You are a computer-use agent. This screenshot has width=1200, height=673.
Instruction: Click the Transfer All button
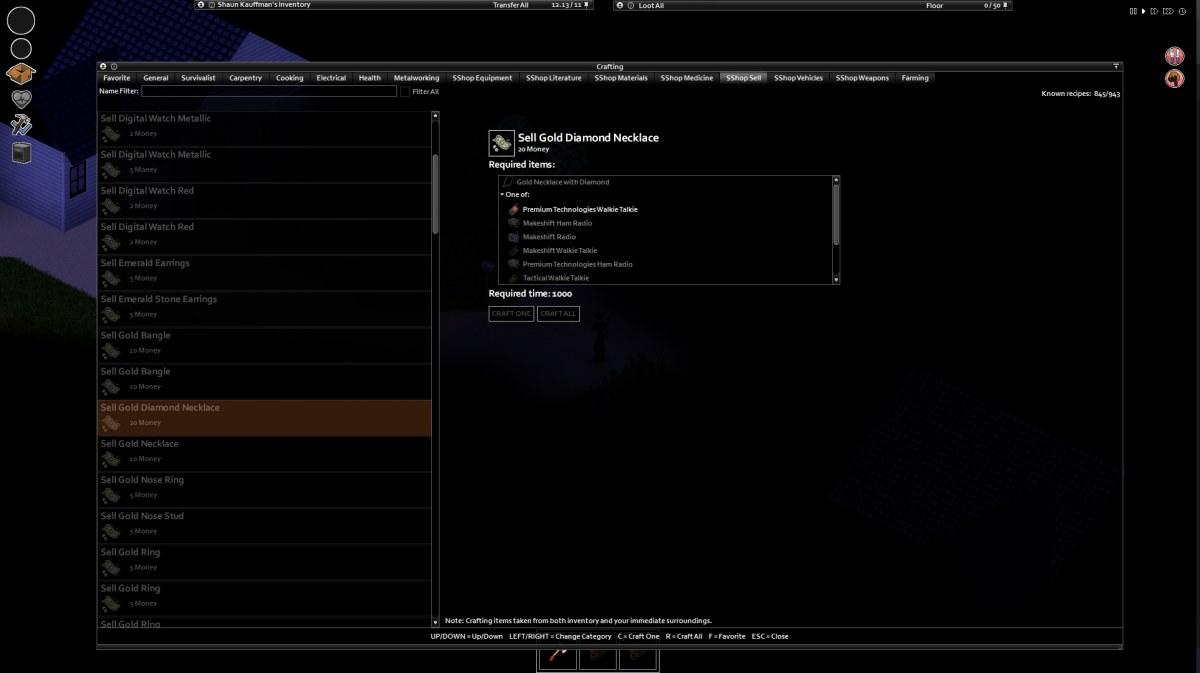511,5
